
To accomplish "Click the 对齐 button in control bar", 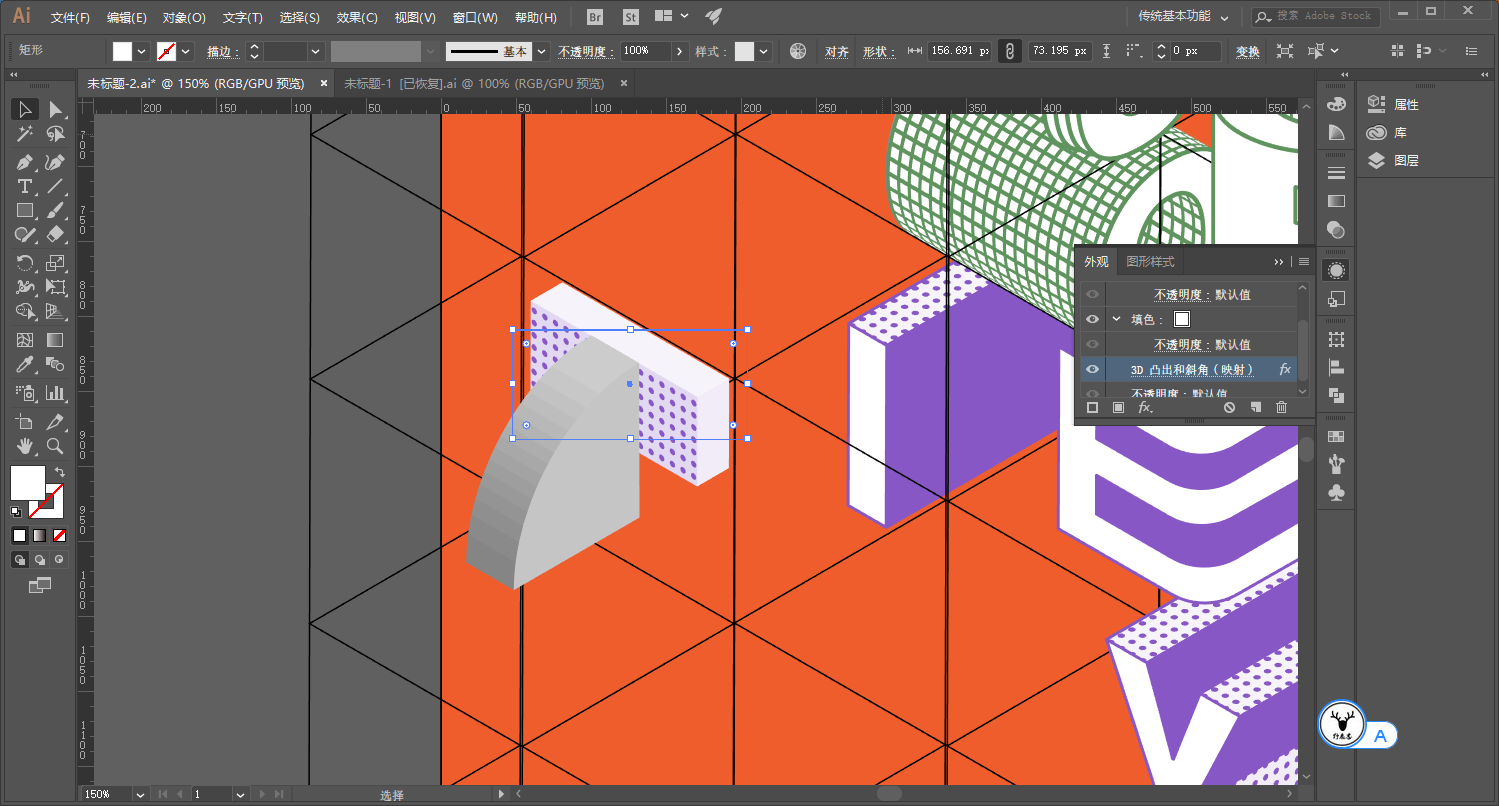I will (x=837, y=51).
